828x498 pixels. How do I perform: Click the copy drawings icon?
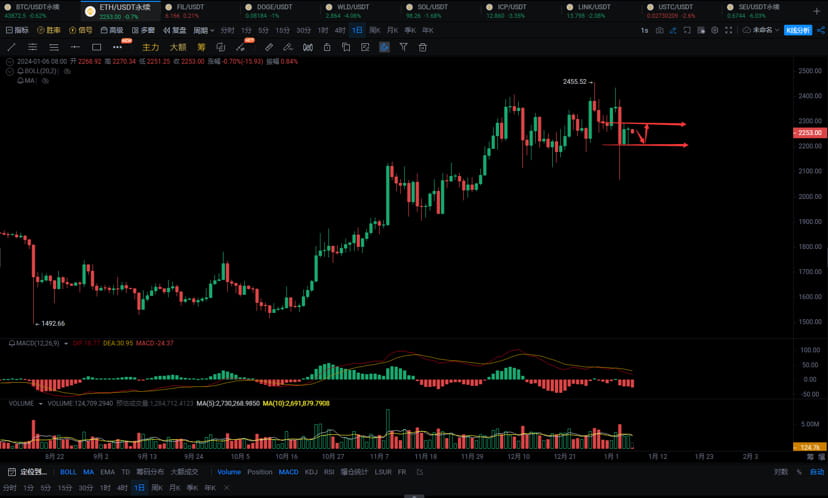346,48
